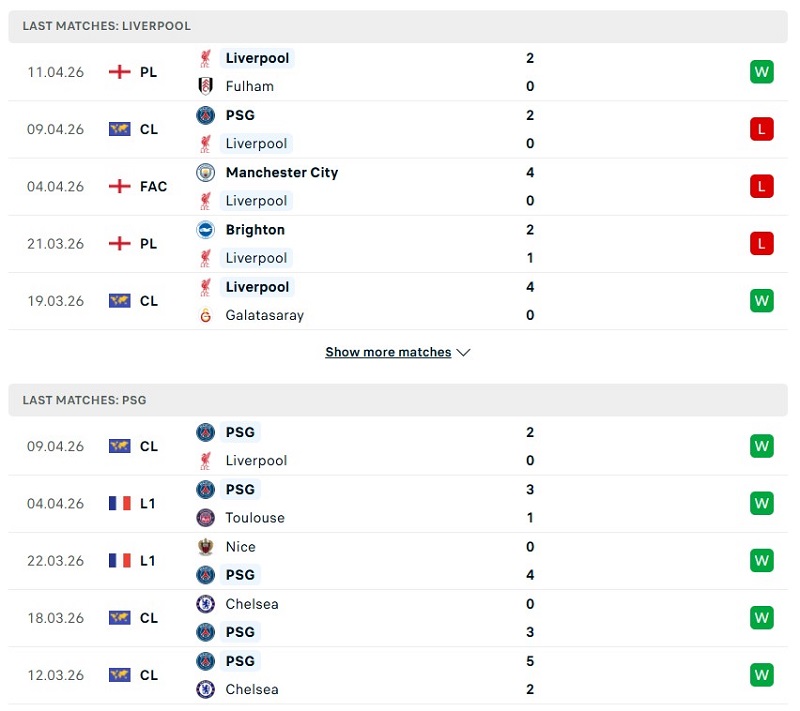Click the Galatasaray crest icon

click(x=206, y=315)
